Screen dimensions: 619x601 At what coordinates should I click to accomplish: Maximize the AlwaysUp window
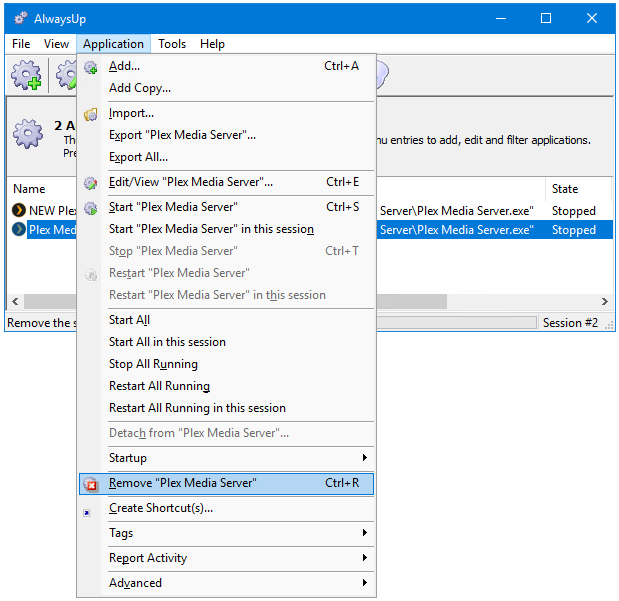tap(546, 18)
